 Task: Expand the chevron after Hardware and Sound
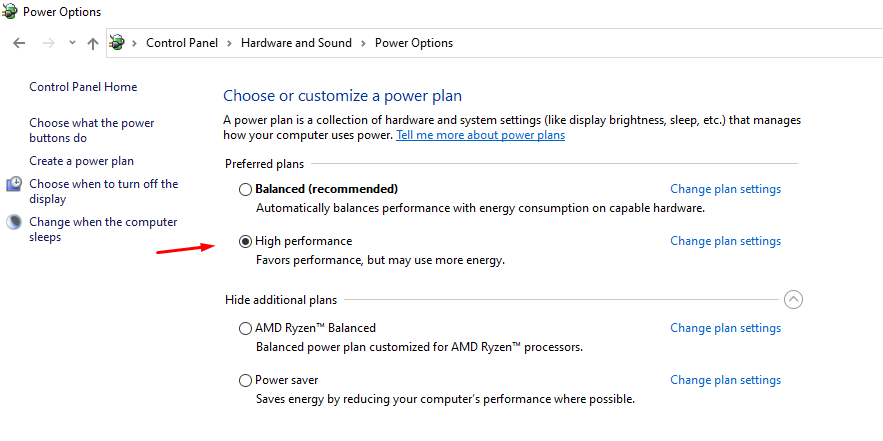tap(364, 43)
